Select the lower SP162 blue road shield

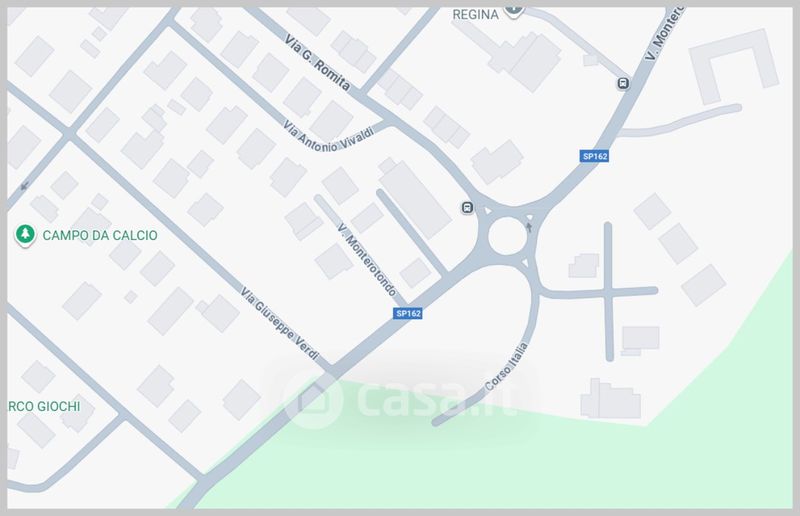(x=408, y=313)
